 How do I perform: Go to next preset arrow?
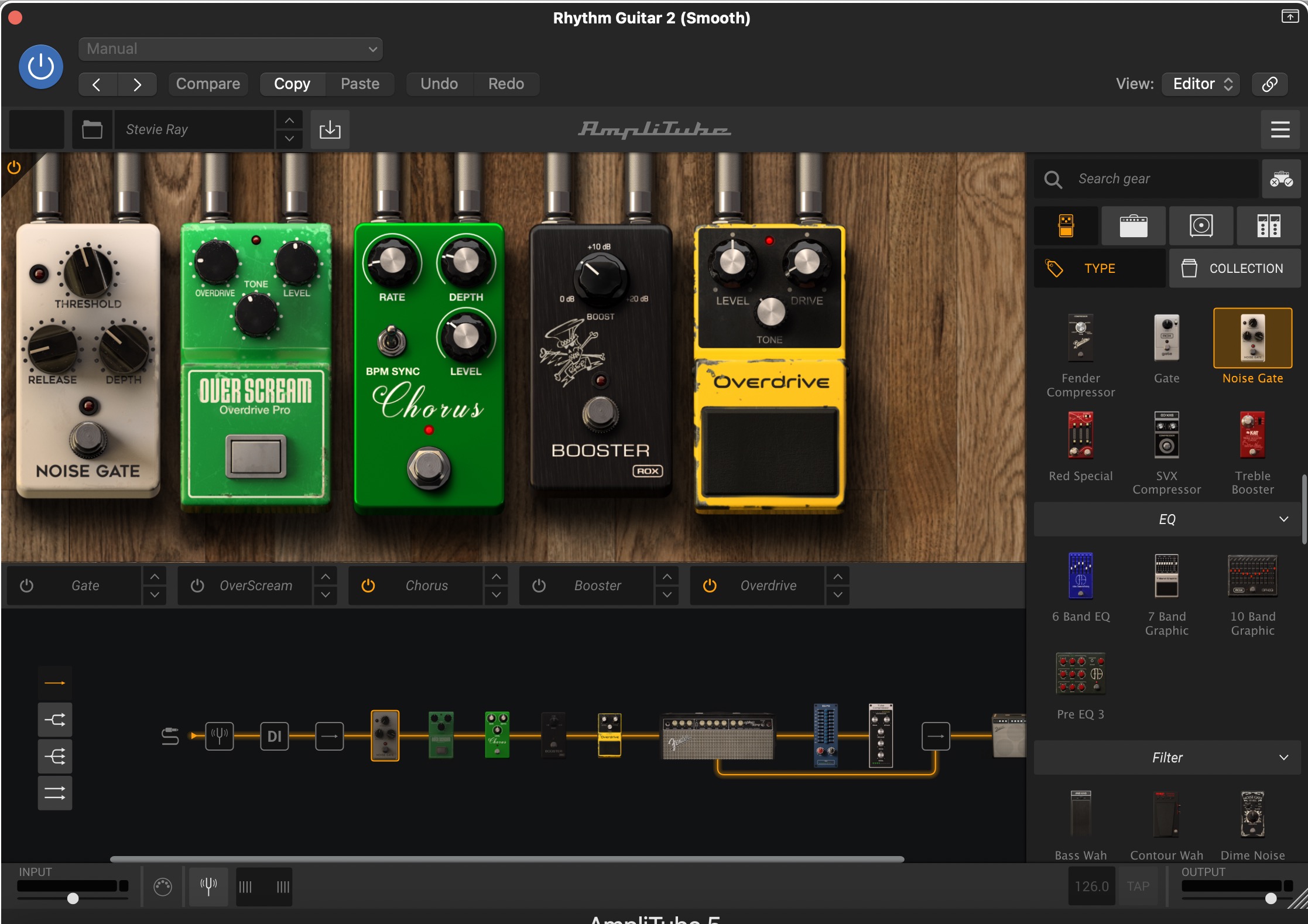tap(137, 84)
